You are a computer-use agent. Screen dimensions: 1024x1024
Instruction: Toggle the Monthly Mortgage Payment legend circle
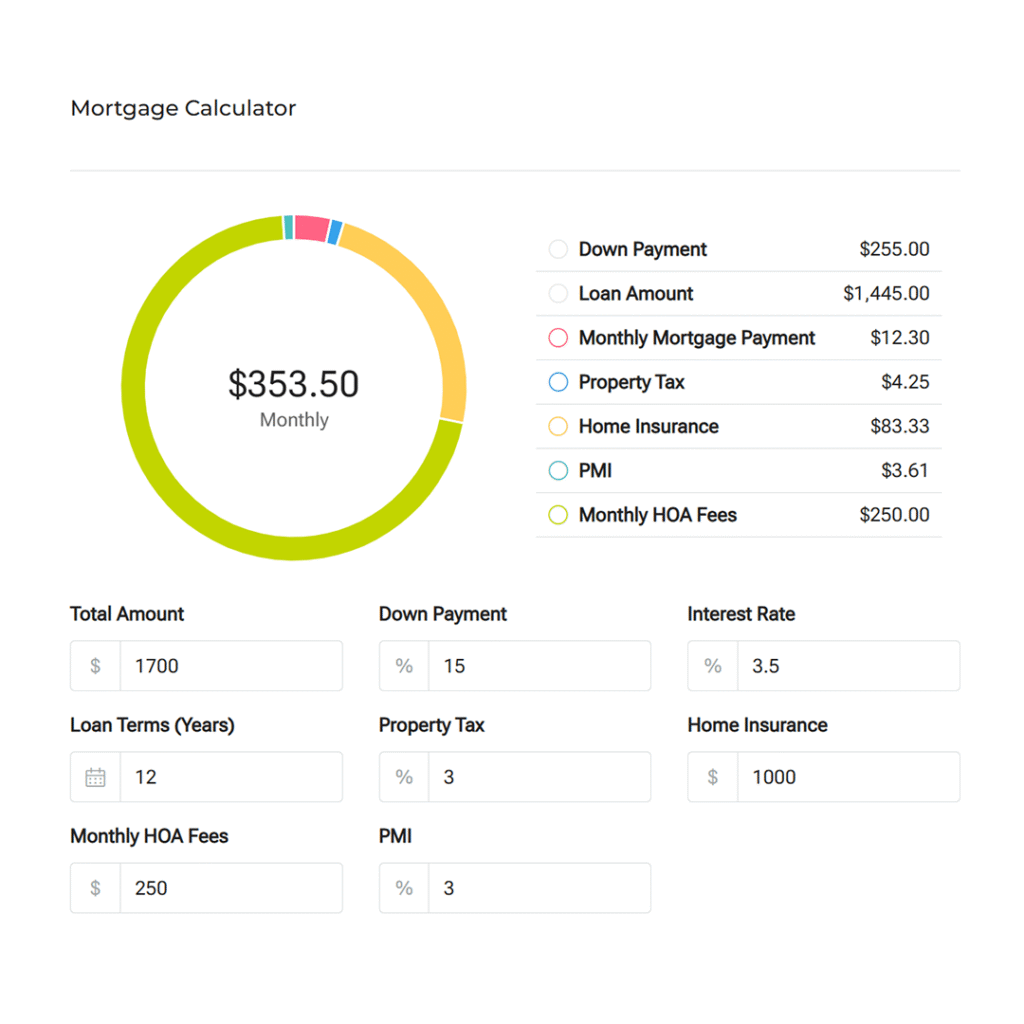pyautogui.click(x=558, y=338)
